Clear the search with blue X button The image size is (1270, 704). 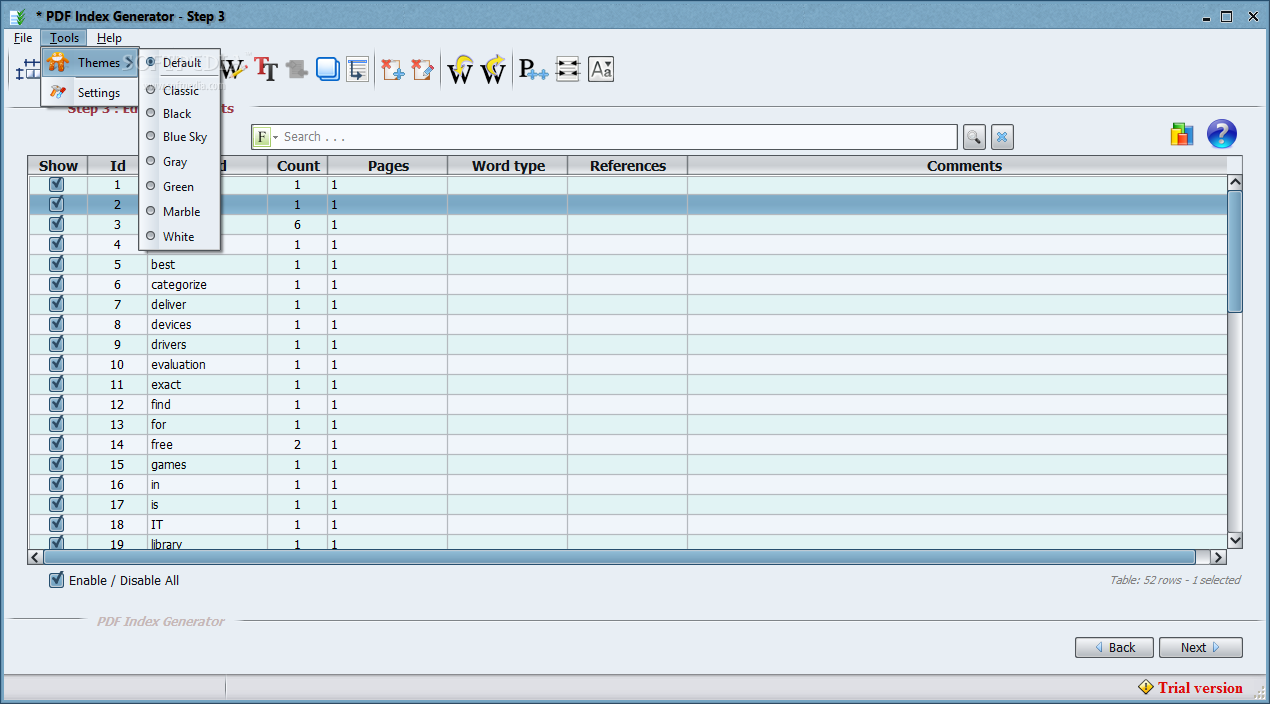coord(1003,137)
